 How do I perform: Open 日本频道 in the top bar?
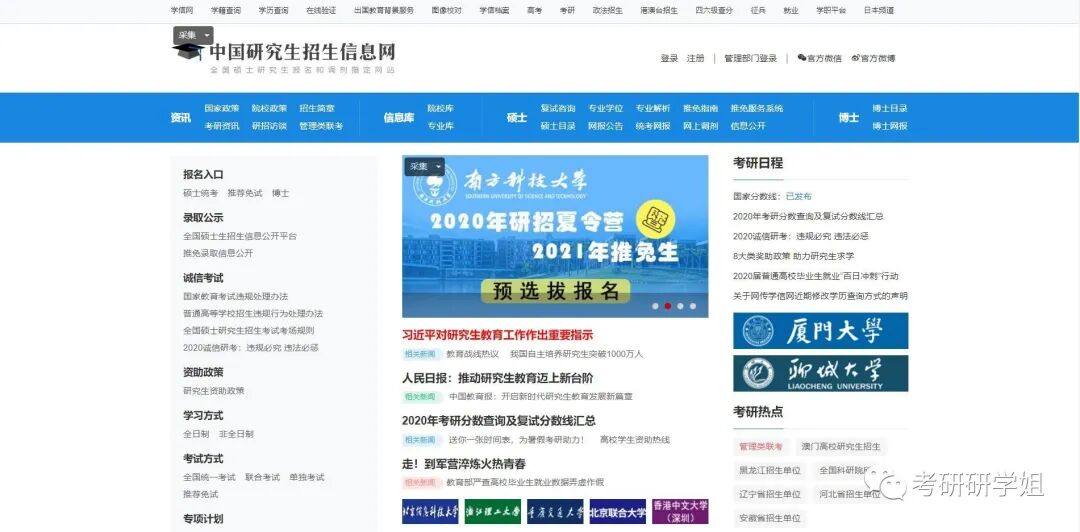coord(879,10)
